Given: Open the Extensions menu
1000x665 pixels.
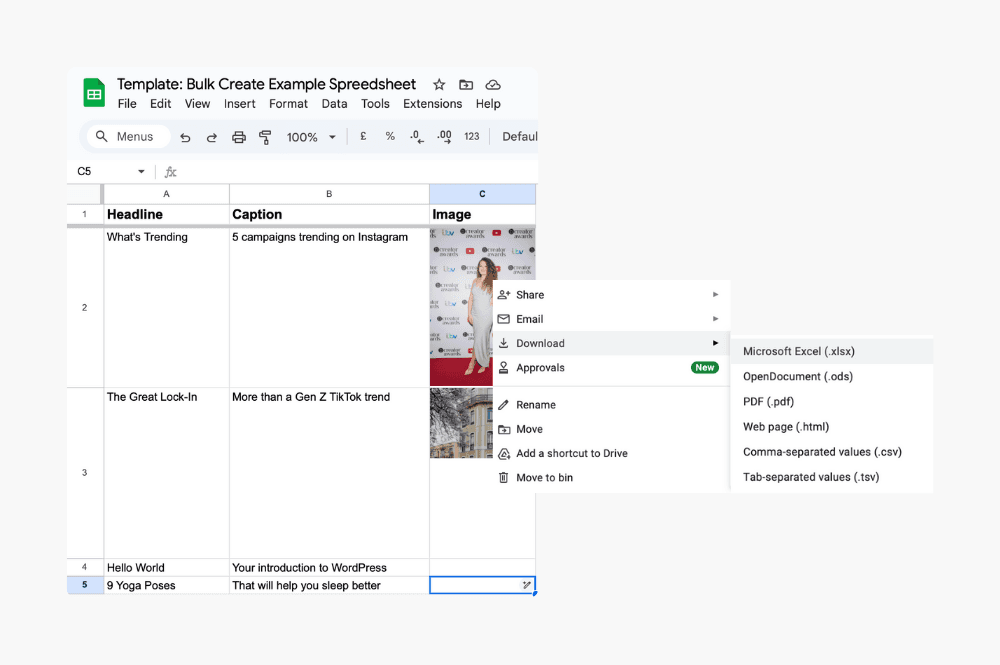Looking at the screenshot, I should pos(432,104).
